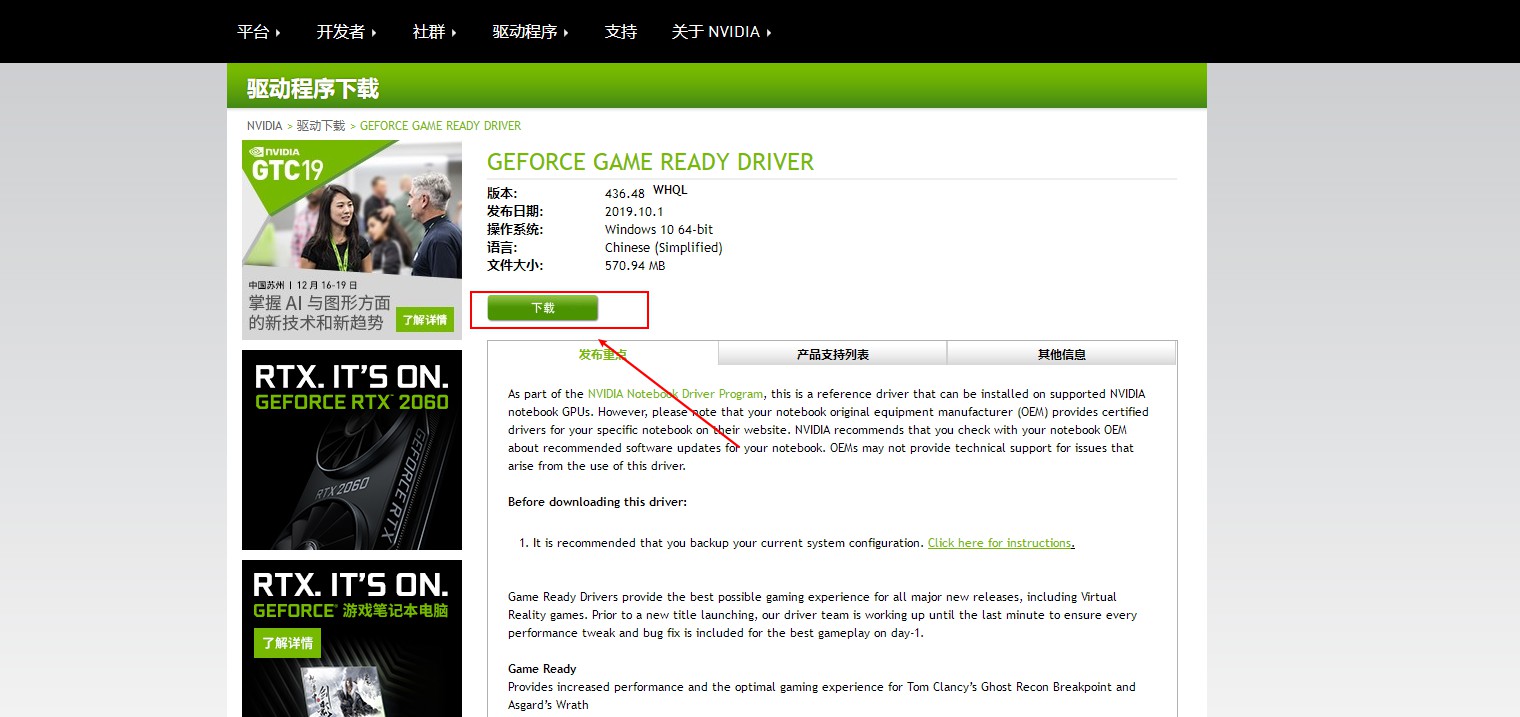This screenshot has width=1520, height=717.
Task: Click 了解详情 on the 游戏笔记本电脑 banner
Action: tap(287, 643)
